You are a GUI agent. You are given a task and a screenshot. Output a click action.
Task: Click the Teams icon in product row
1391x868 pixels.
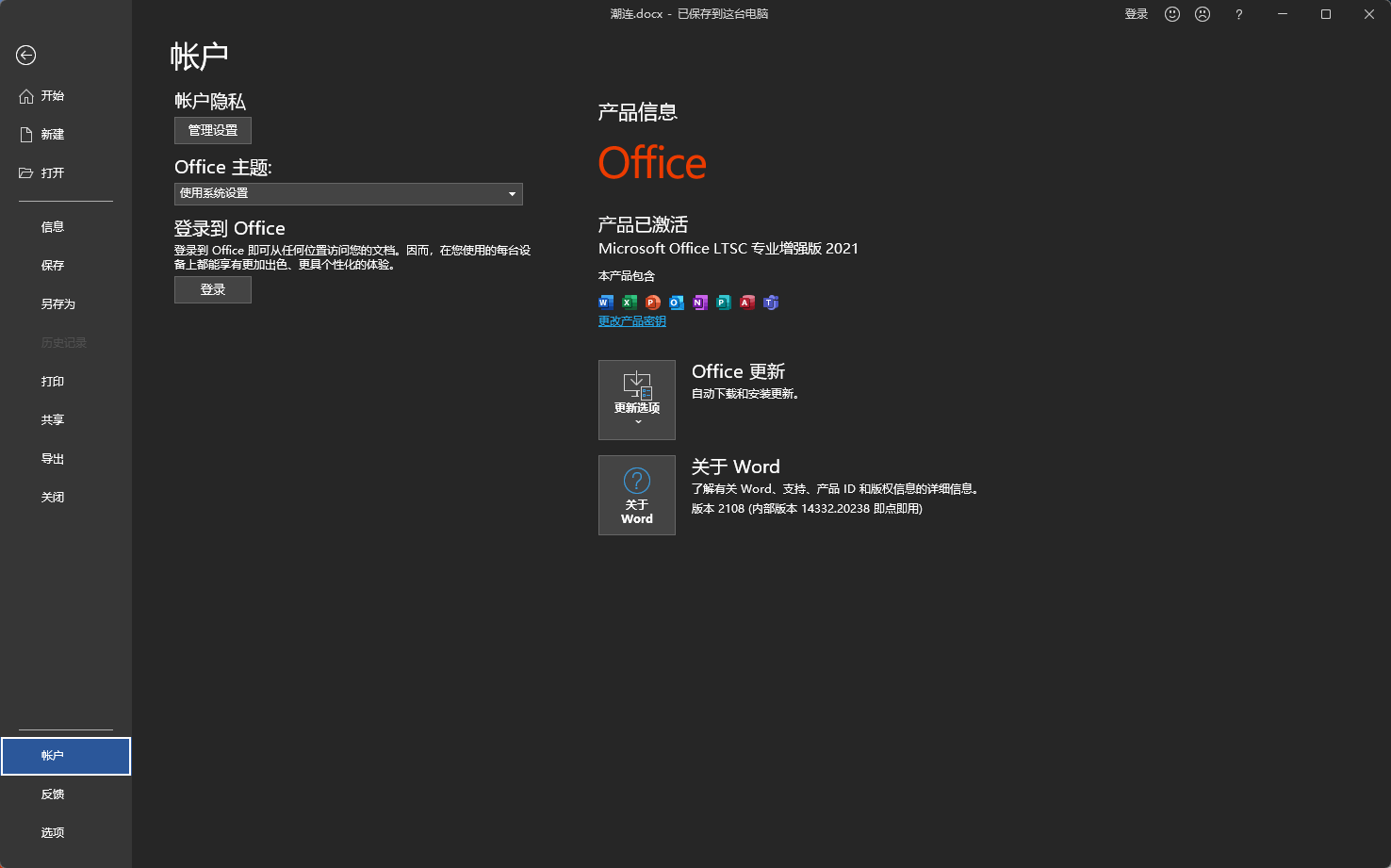click(x=770, y=303)
